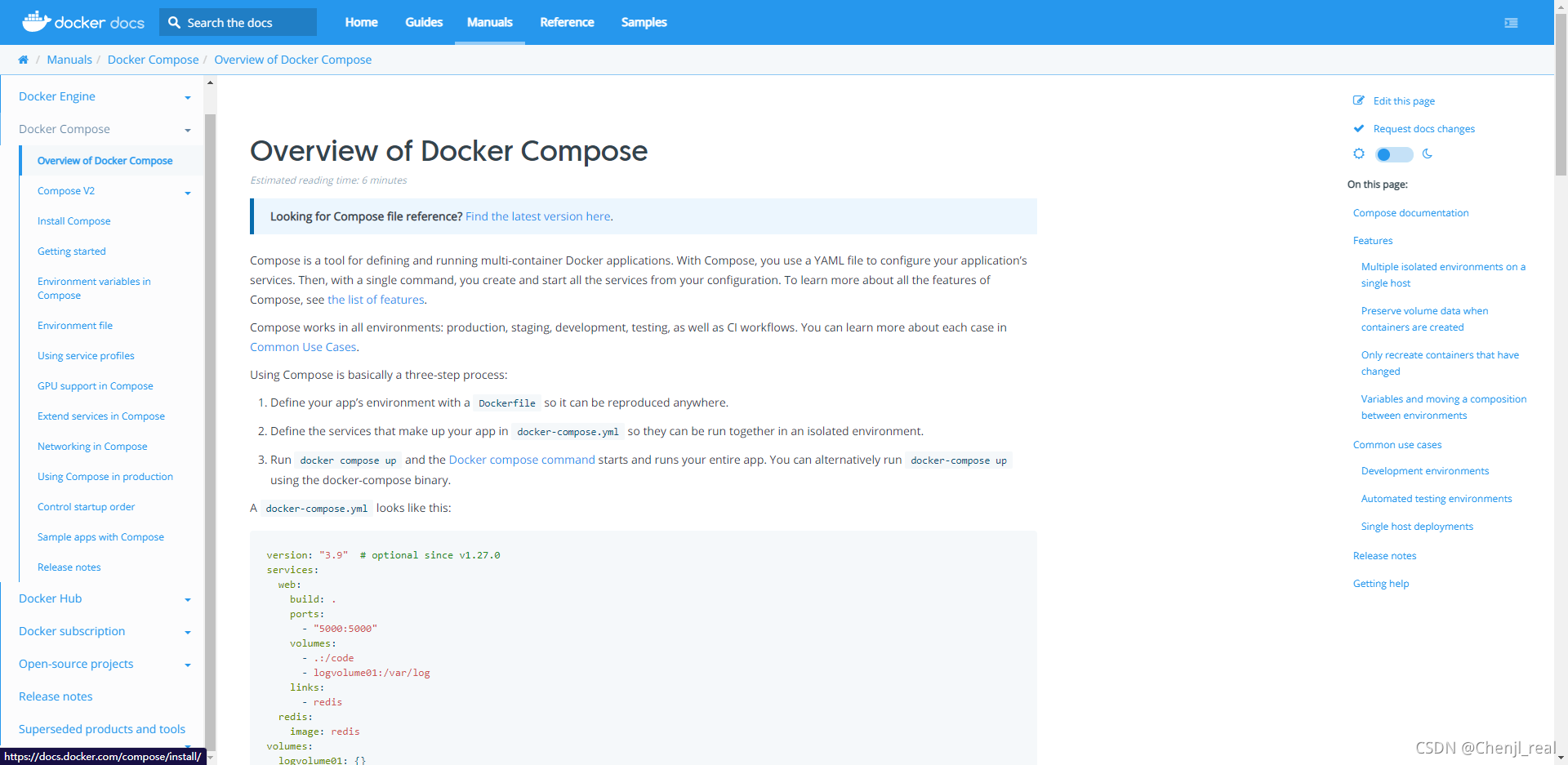
Task: Click the home breadcrumb icon
Action: coord(23,60)
